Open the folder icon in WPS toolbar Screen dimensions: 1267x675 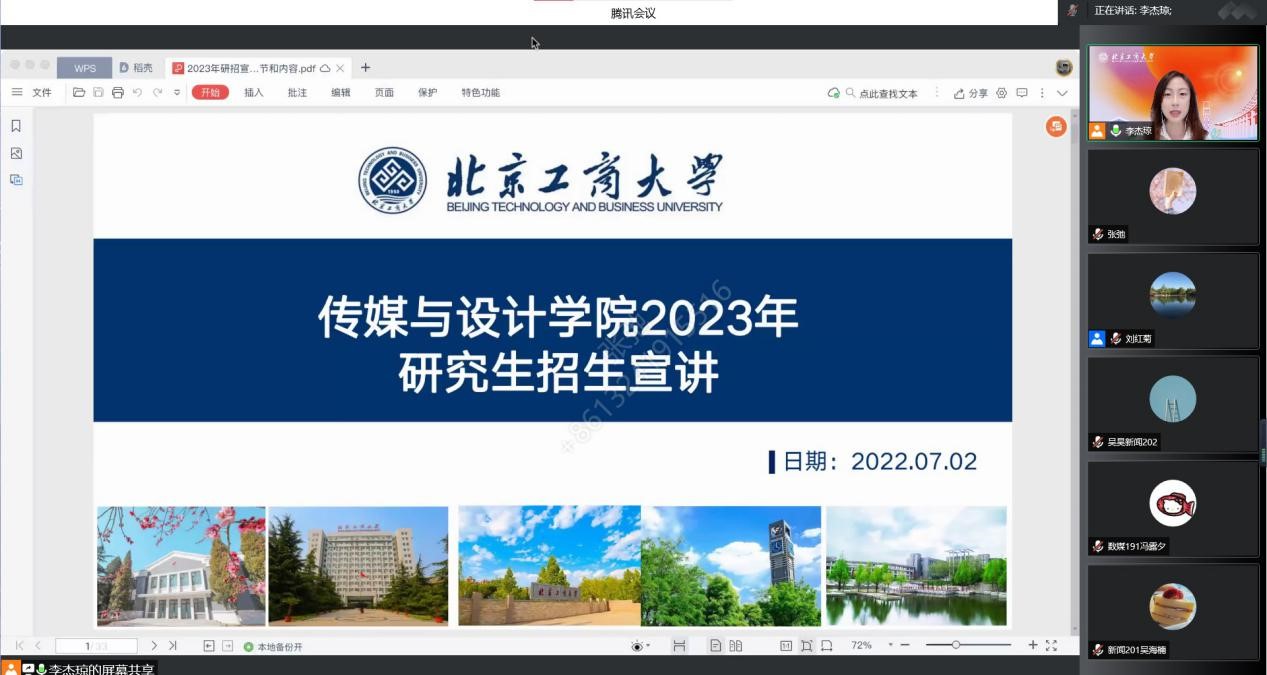click(79, 93)
